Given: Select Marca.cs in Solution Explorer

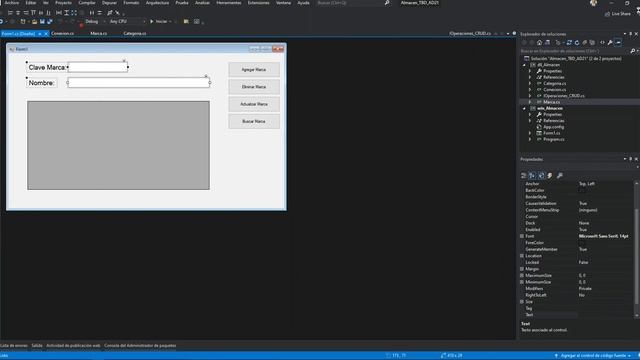Looking at the screenshot, I should [x=551, y=102].
